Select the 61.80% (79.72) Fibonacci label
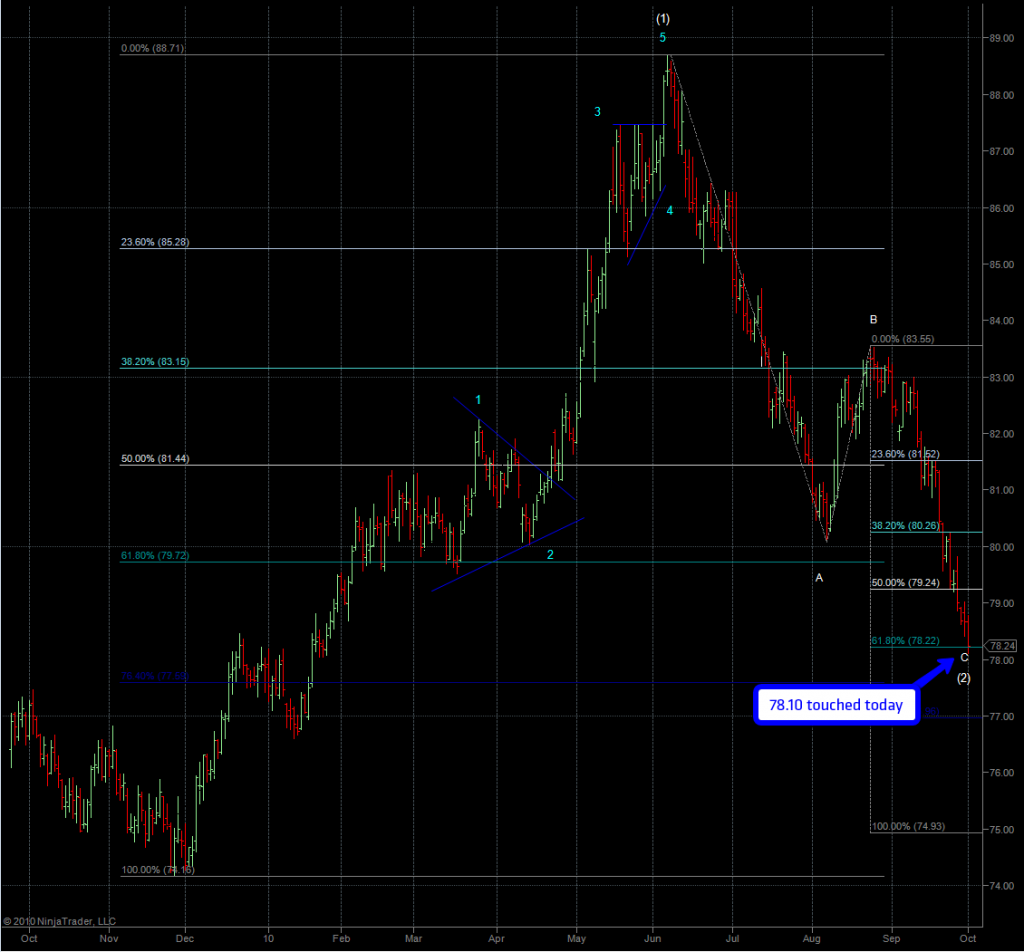 click(x=155, y=554)
